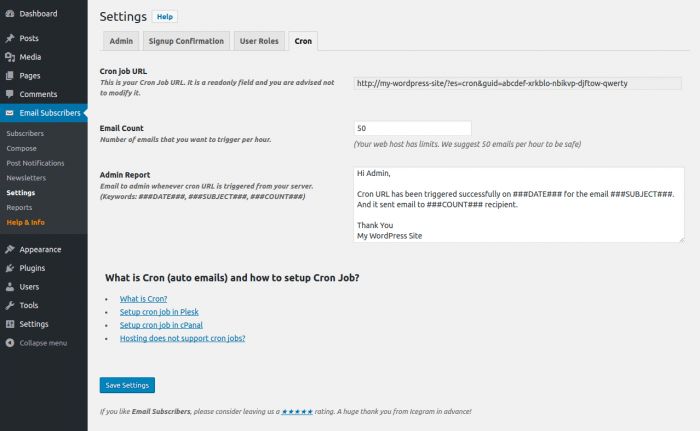Image resolution: width=700 pixels, height=431 pixels.
Task: Click the Email Subscribers envelope icon
Action: tap(10, 113)
